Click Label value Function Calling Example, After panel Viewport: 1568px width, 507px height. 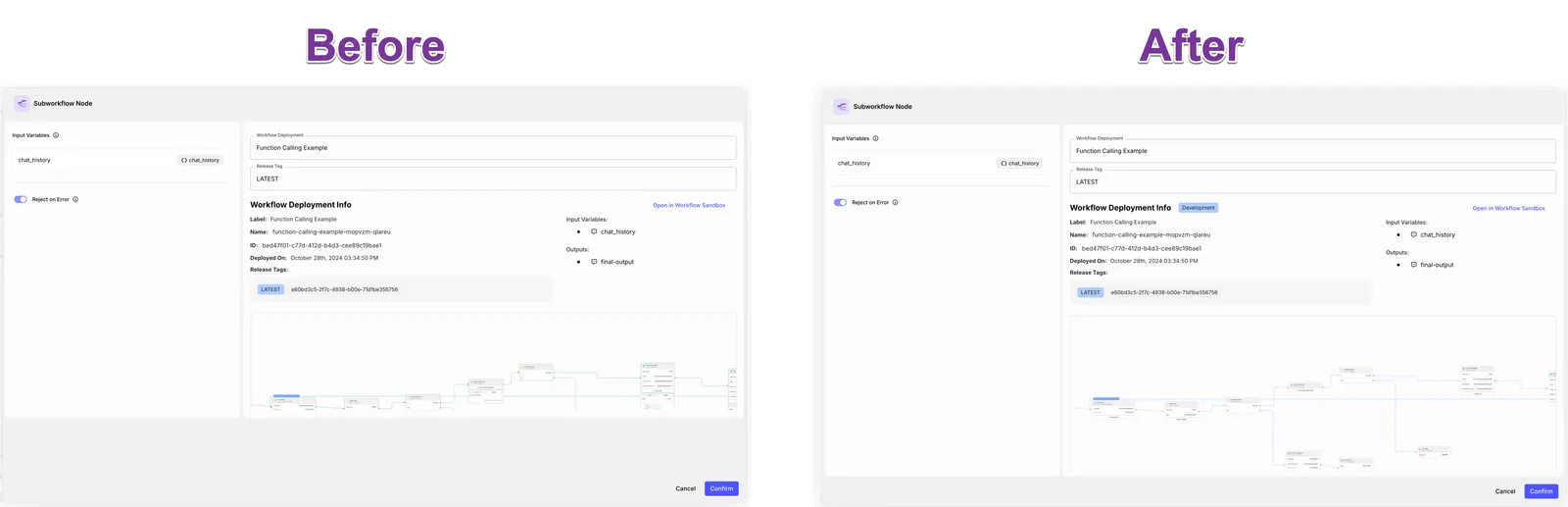pos(1123,223)
